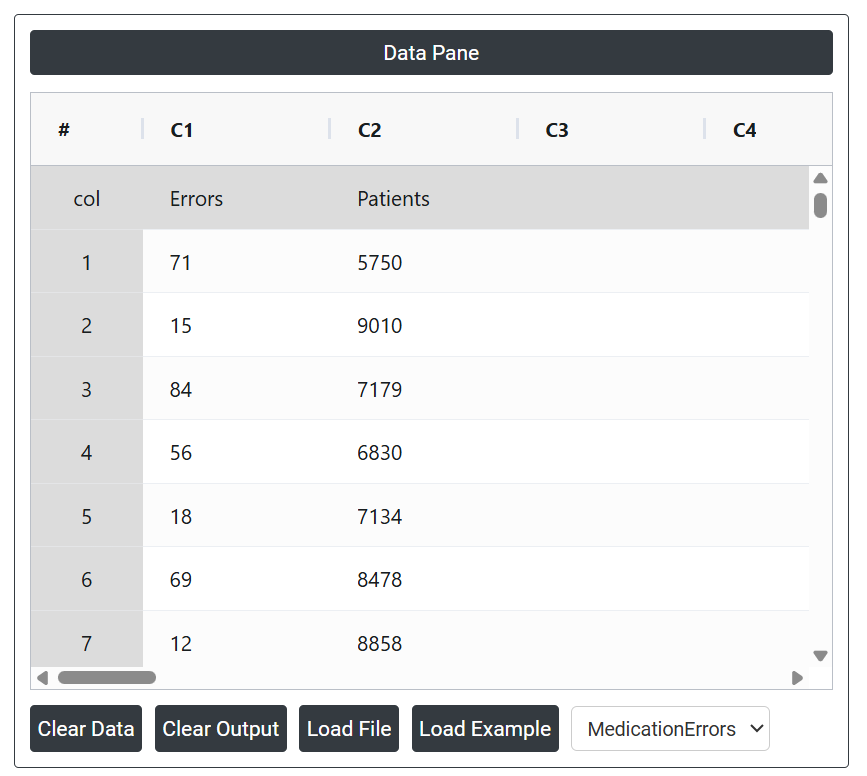867x776 pixels.
Task: Select the C3 column header
Action: pos(557,130)
